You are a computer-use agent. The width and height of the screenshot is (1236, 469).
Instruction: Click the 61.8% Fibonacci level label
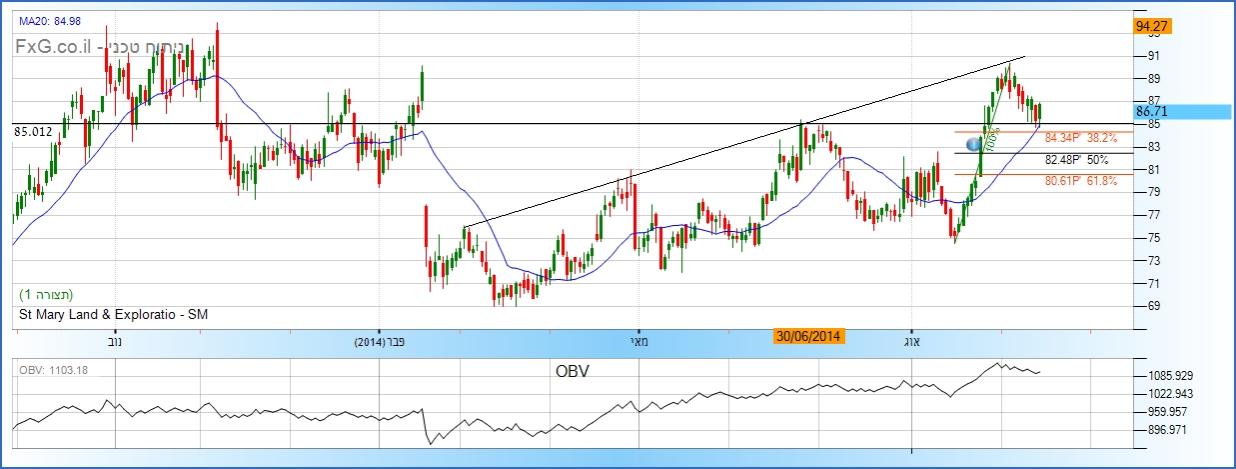(x=1080, y=181)
